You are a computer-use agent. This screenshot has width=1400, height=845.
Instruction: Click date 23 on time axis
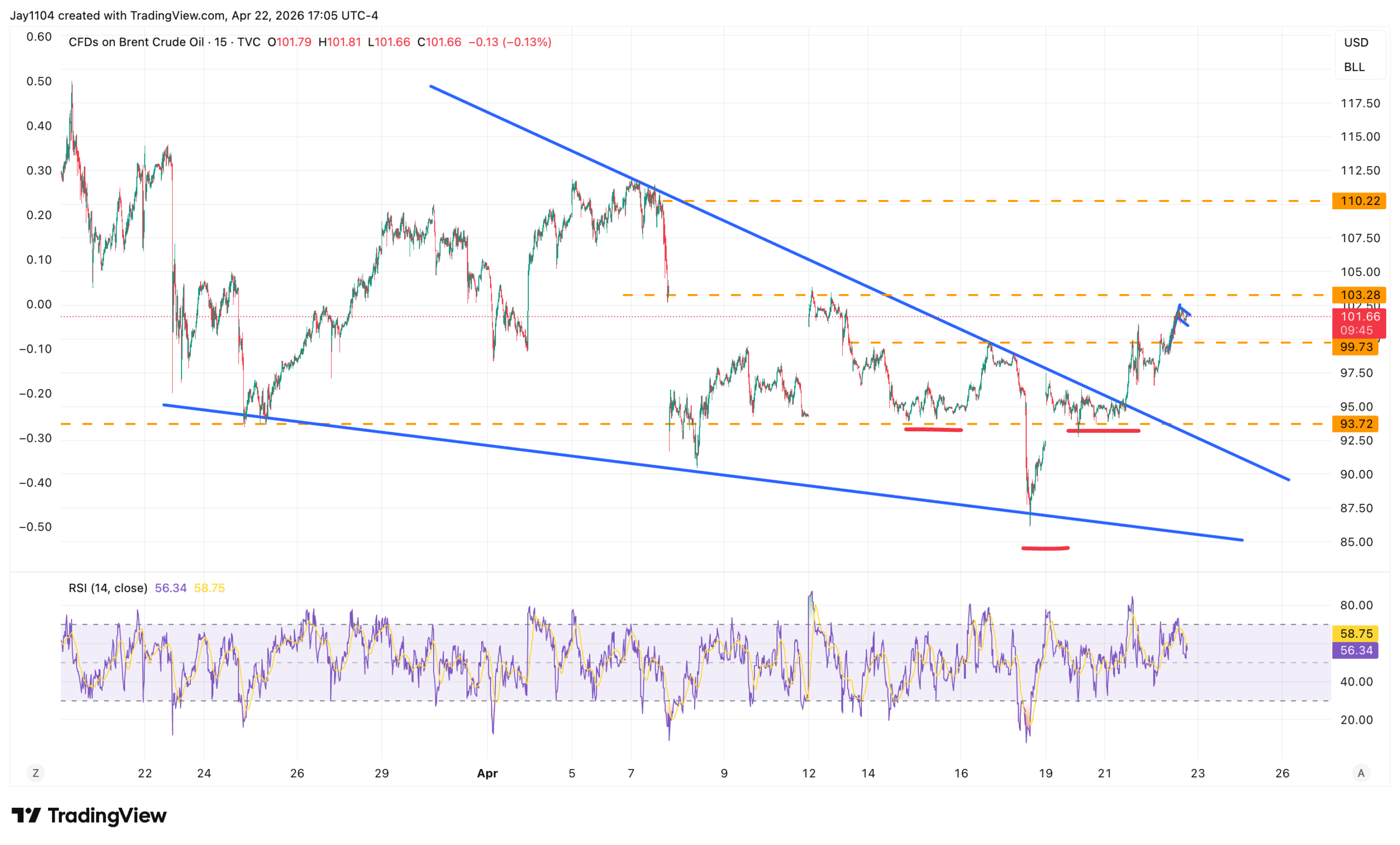1197,773
